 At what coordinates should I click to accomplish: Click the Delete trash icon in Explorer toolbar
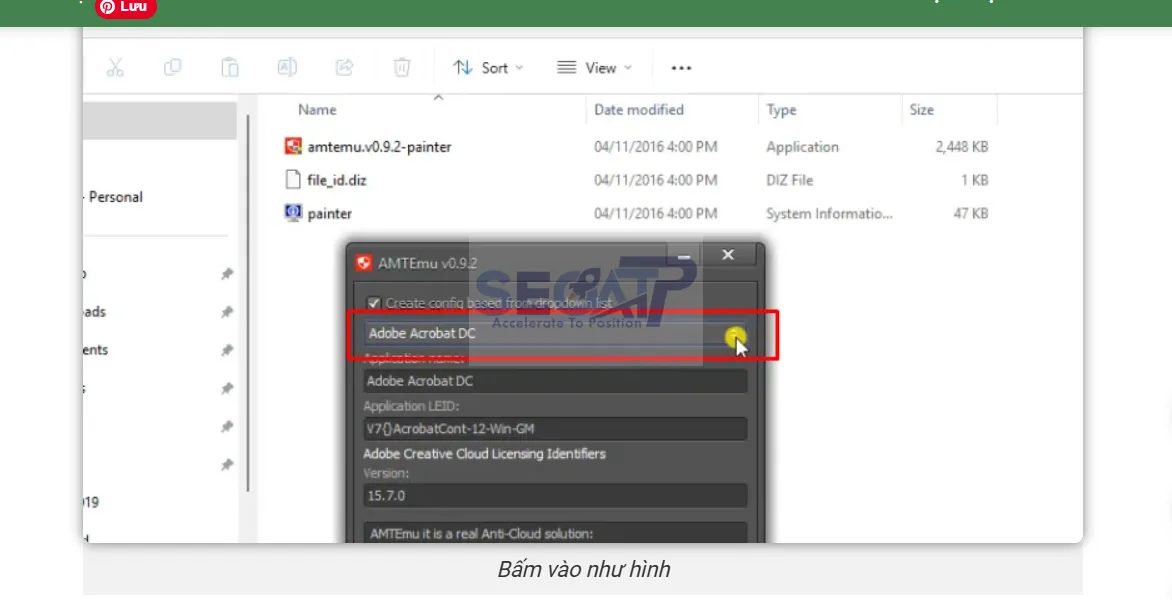tap(402, 68)
